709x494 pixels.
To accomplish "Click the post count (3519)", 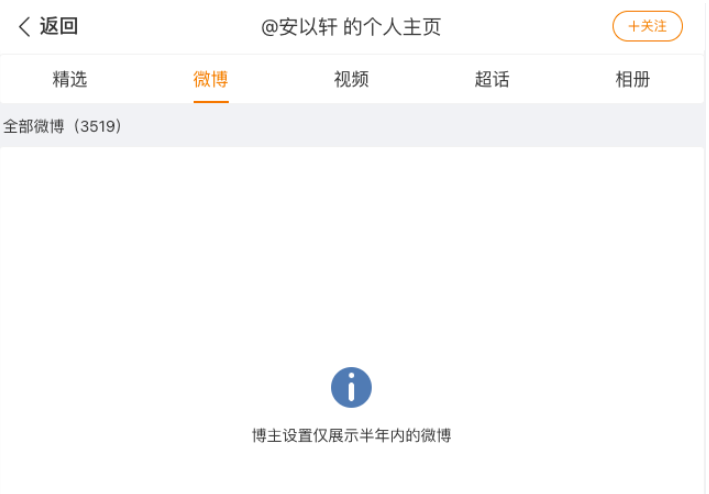I will pos(98,126).
